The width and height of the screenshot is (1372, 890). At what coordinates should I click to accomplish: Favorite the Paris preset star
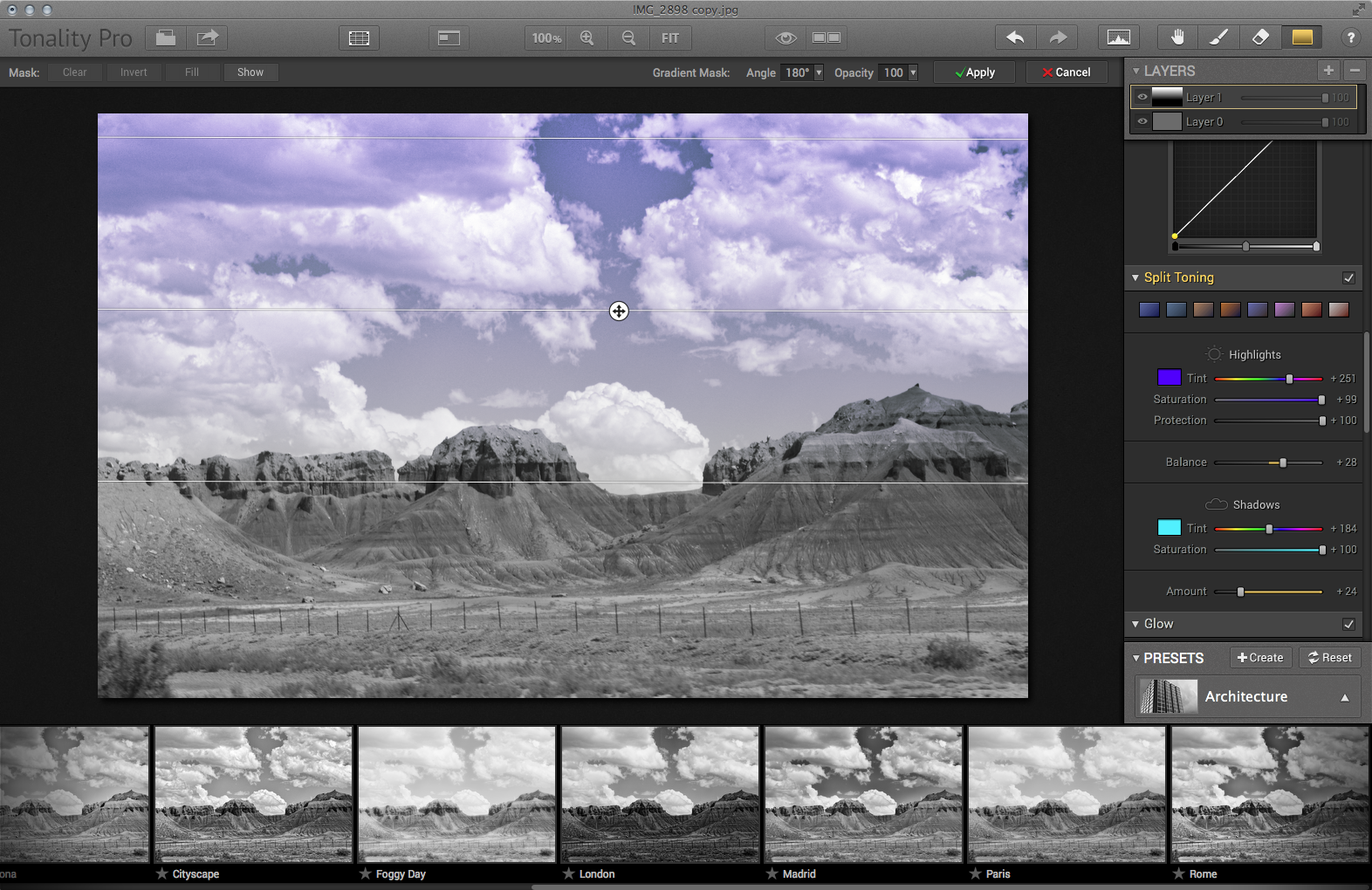point(976,873)
